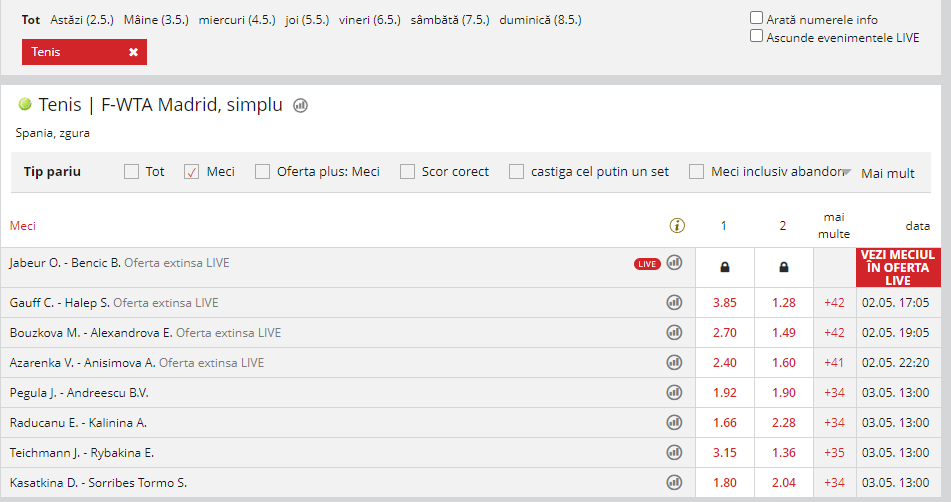Click Vezi meciul în oferta LIVE button
This screenshot has height=502, width=951.
coord(898,267)
